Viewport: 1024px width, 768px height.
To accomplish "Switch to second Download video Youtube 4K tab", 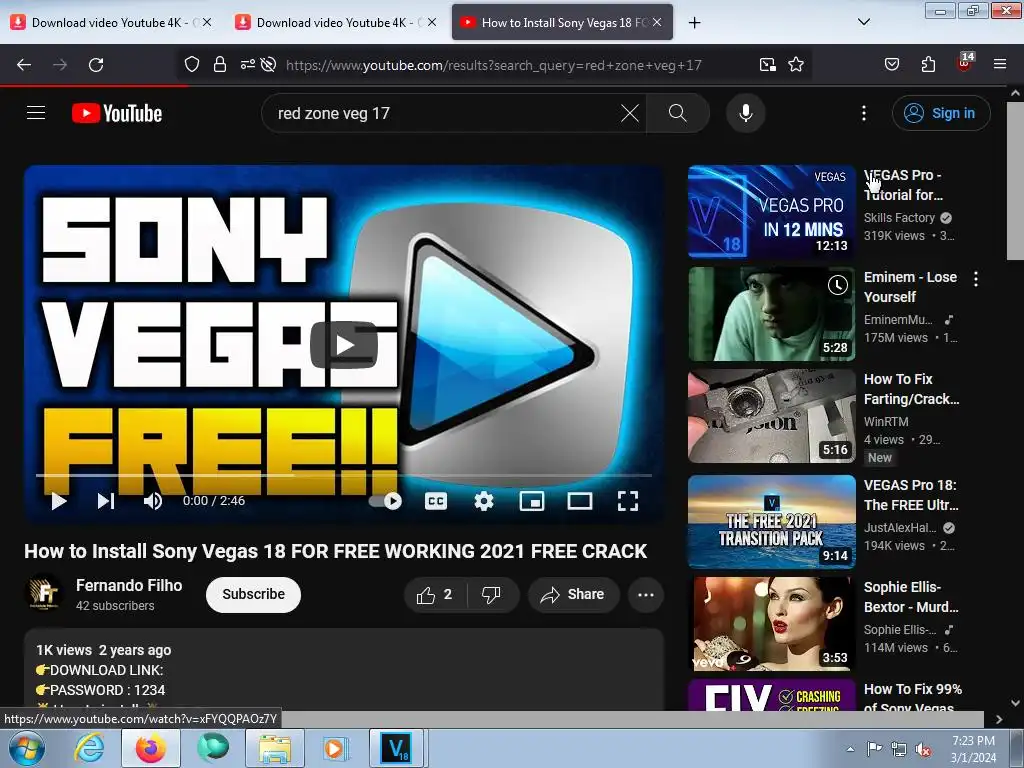I will (x=334, y=22).
